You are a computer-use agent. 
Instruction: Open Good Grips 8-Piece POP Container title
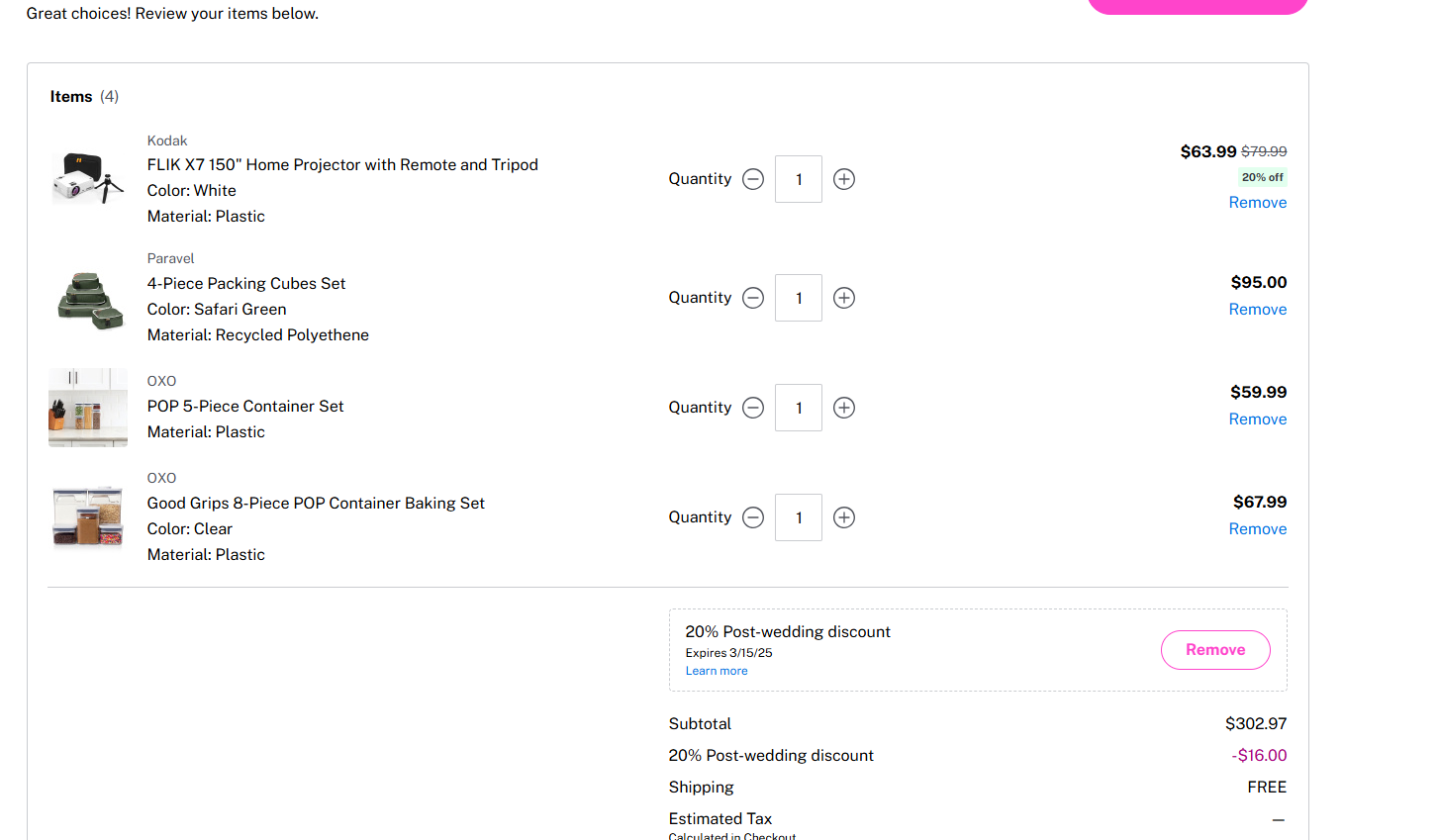pyautogui.click(x=316, y=504)
